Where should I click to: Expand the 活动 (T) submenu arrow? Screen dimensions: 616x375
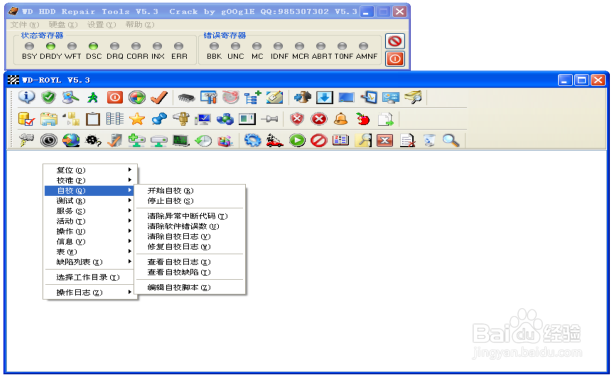[130, 221]
